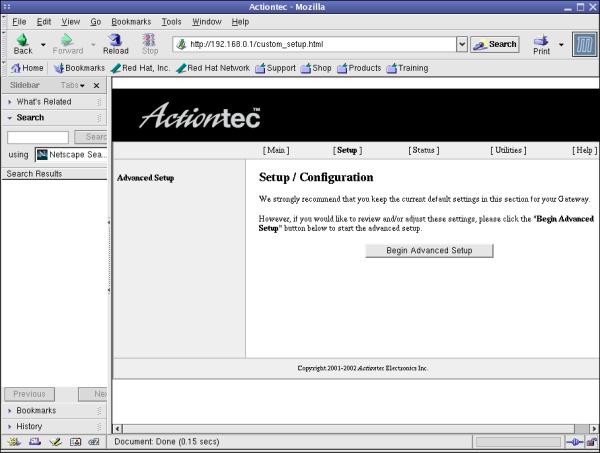Viewport: 600px width, 453px height.
Task: Expand the History sidebar panel
Action: point(54,426)
